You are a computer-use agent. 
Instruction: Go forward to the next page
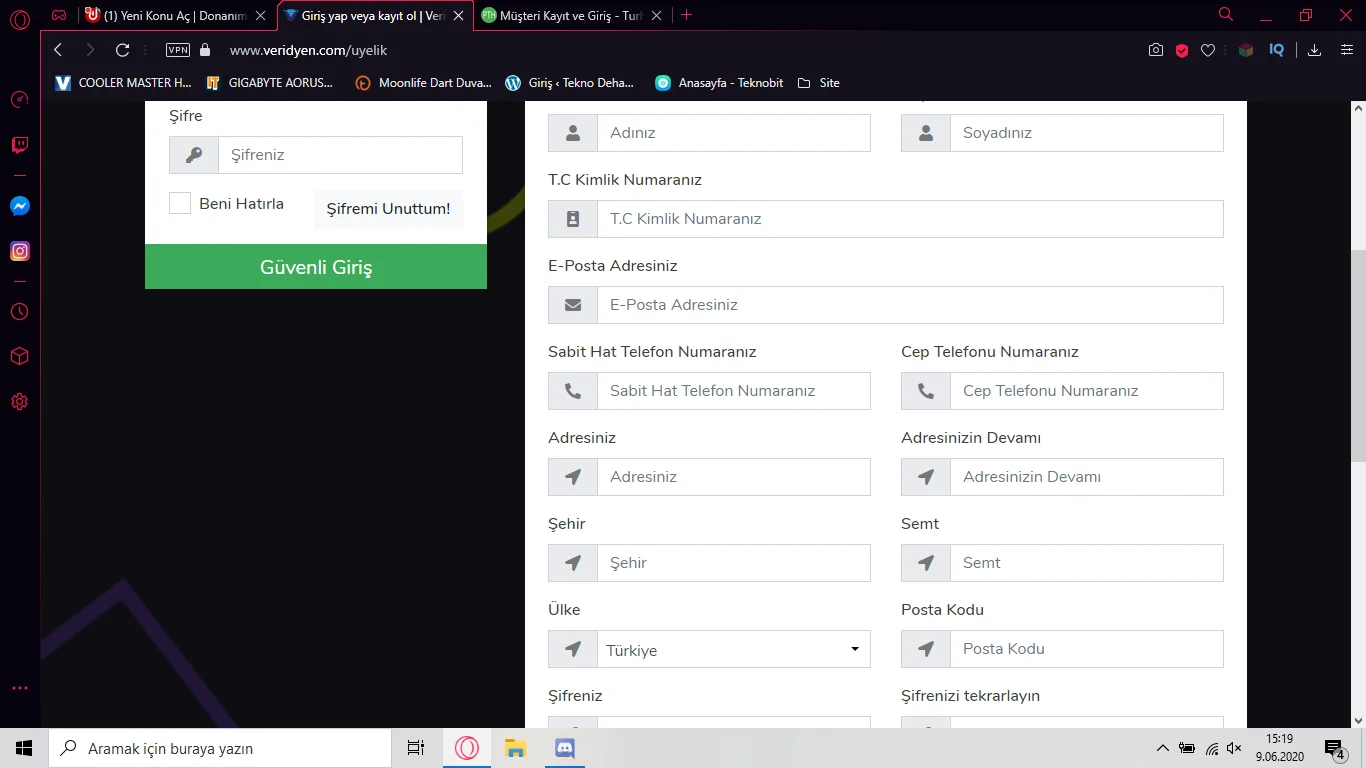click(x=90, y=50)
